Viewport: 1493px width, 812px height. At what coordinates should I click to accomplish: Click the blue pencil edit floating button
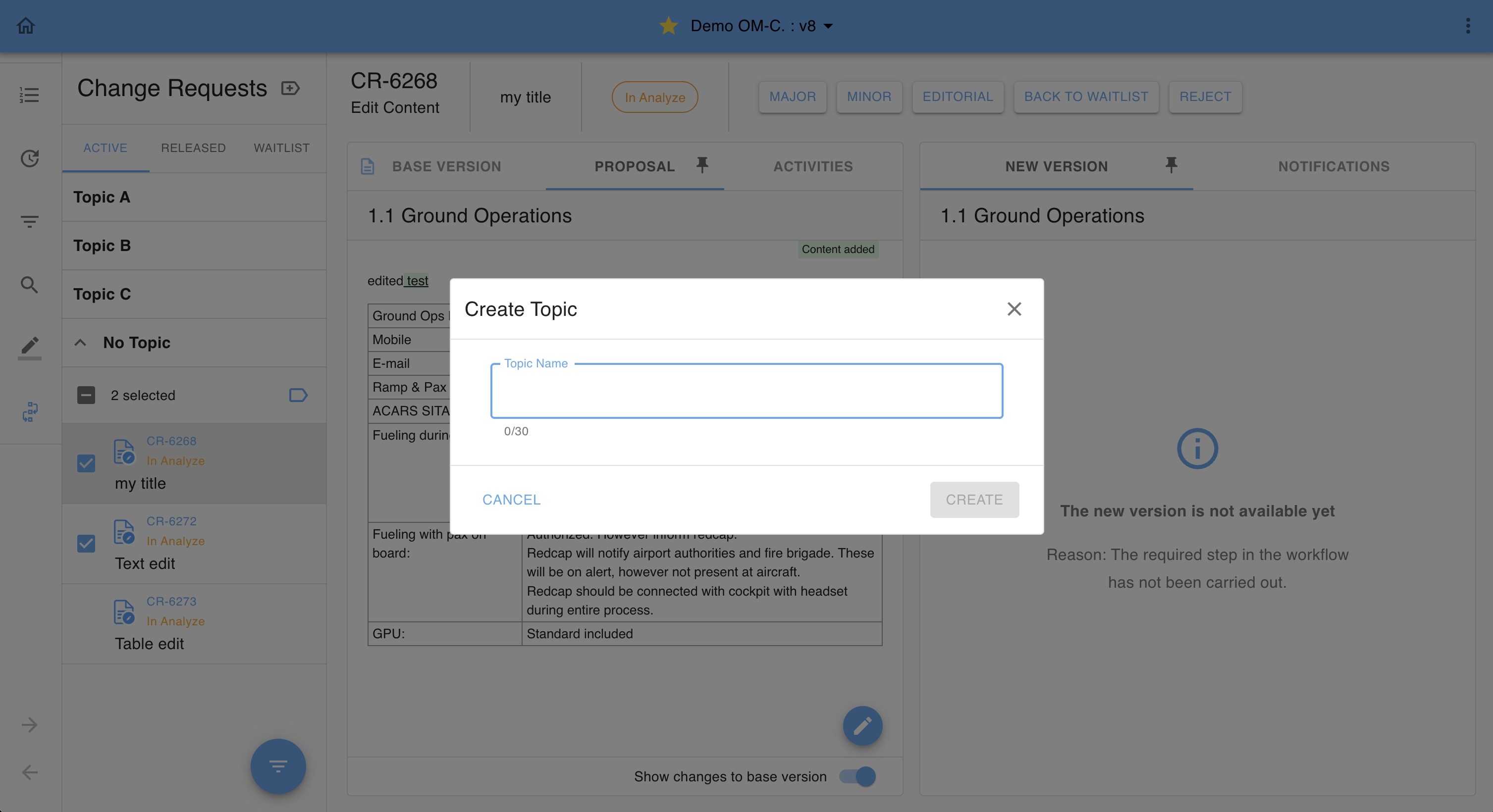pos(862,726)
